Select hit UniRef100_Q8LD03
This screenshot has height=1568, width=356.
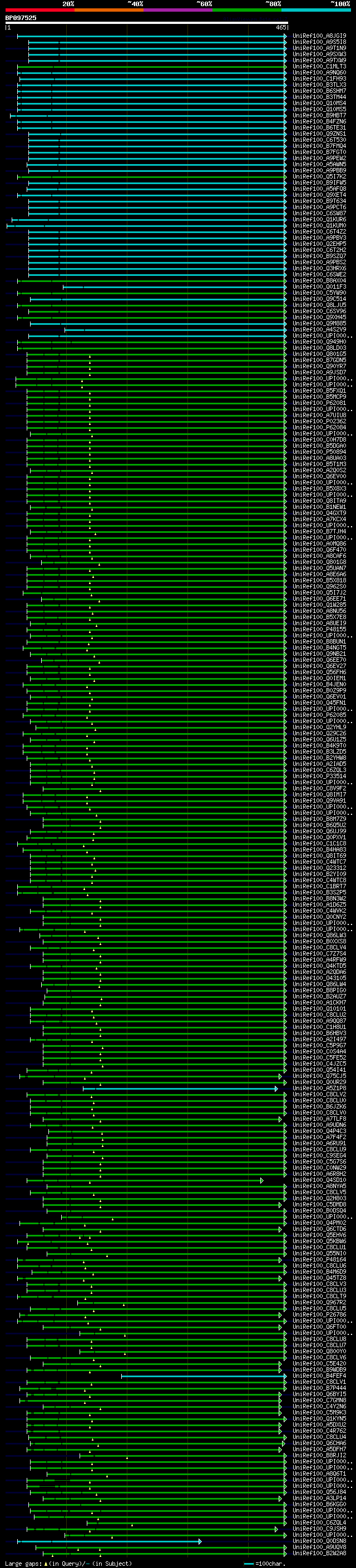pyautogui.click(x=319, y=348)
